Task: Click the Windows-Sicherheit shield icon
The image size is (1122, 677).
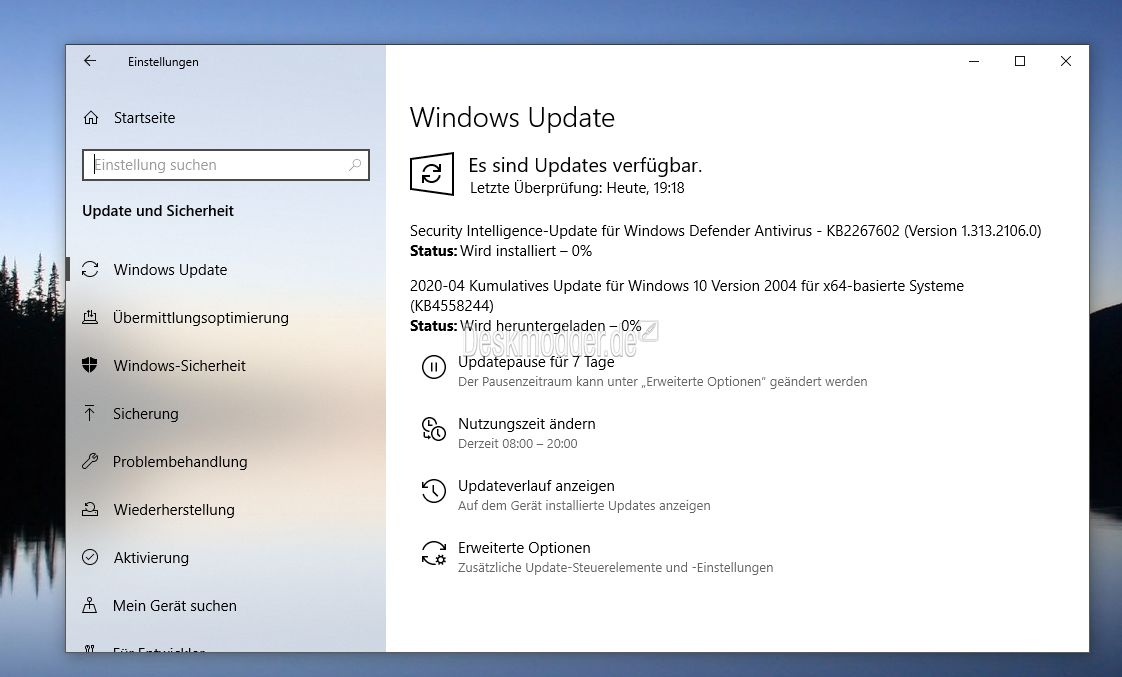Action: click(89, 365)
